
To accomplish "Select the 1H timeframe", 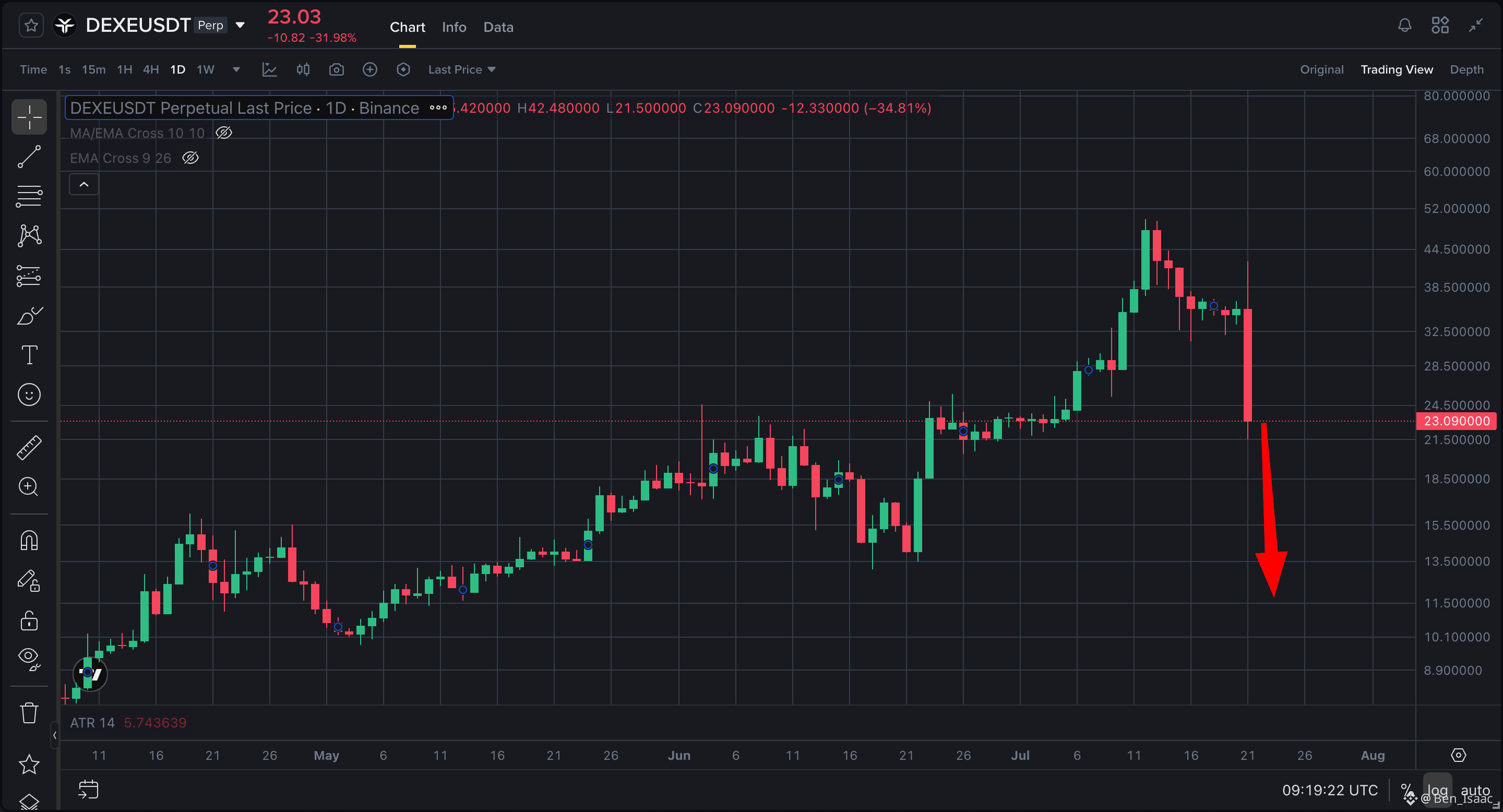I will tap(124, 69).
